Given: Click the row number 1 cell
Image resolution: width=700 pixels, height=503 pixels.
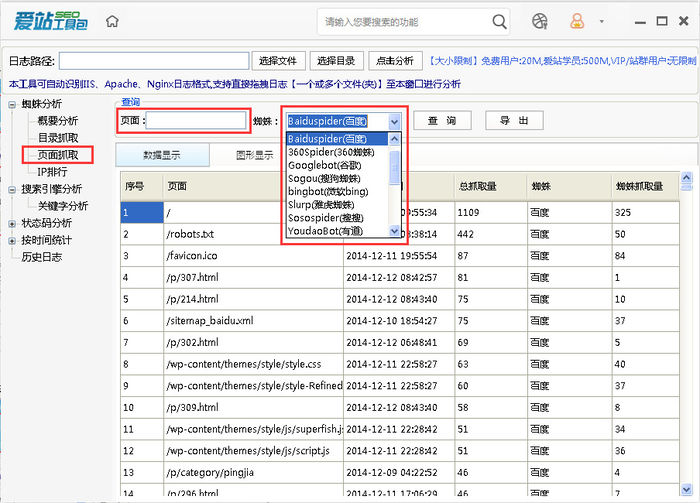Looking at the screenshot, I should click(142, 213).
